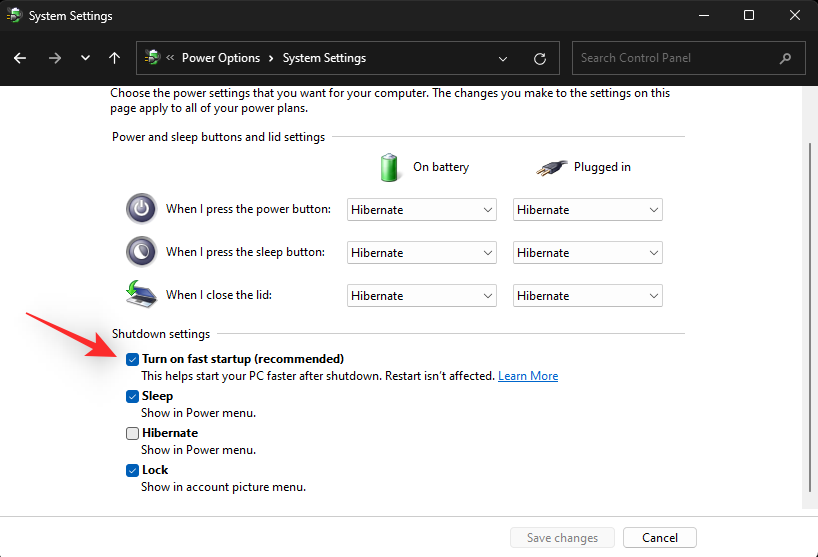Viewport: 818px width, 557px height.
Task: Click the search magnifier icon
Action: (786, 58)
